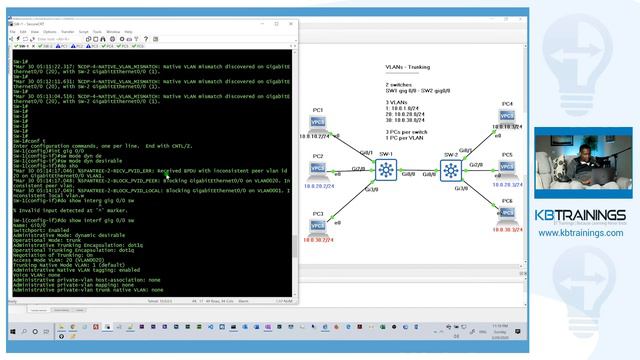640x360 pixels.
Task: Open the Script menu
Action: pos(83,32)
